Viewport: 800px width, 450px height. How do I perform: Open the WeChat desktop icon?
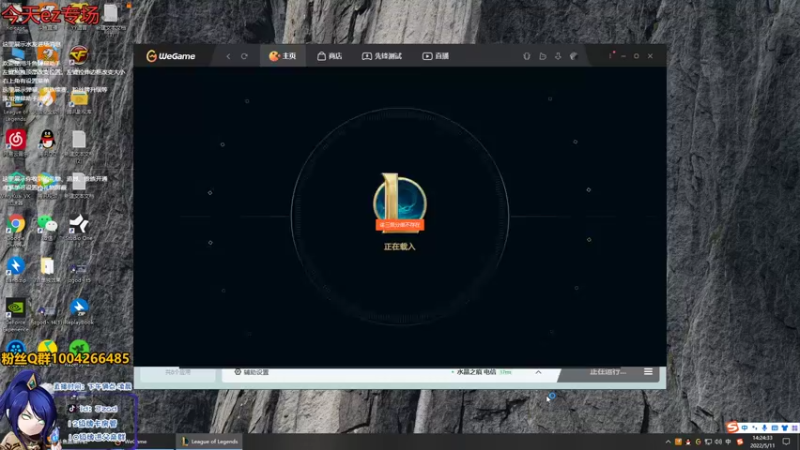tap(47, 224)
